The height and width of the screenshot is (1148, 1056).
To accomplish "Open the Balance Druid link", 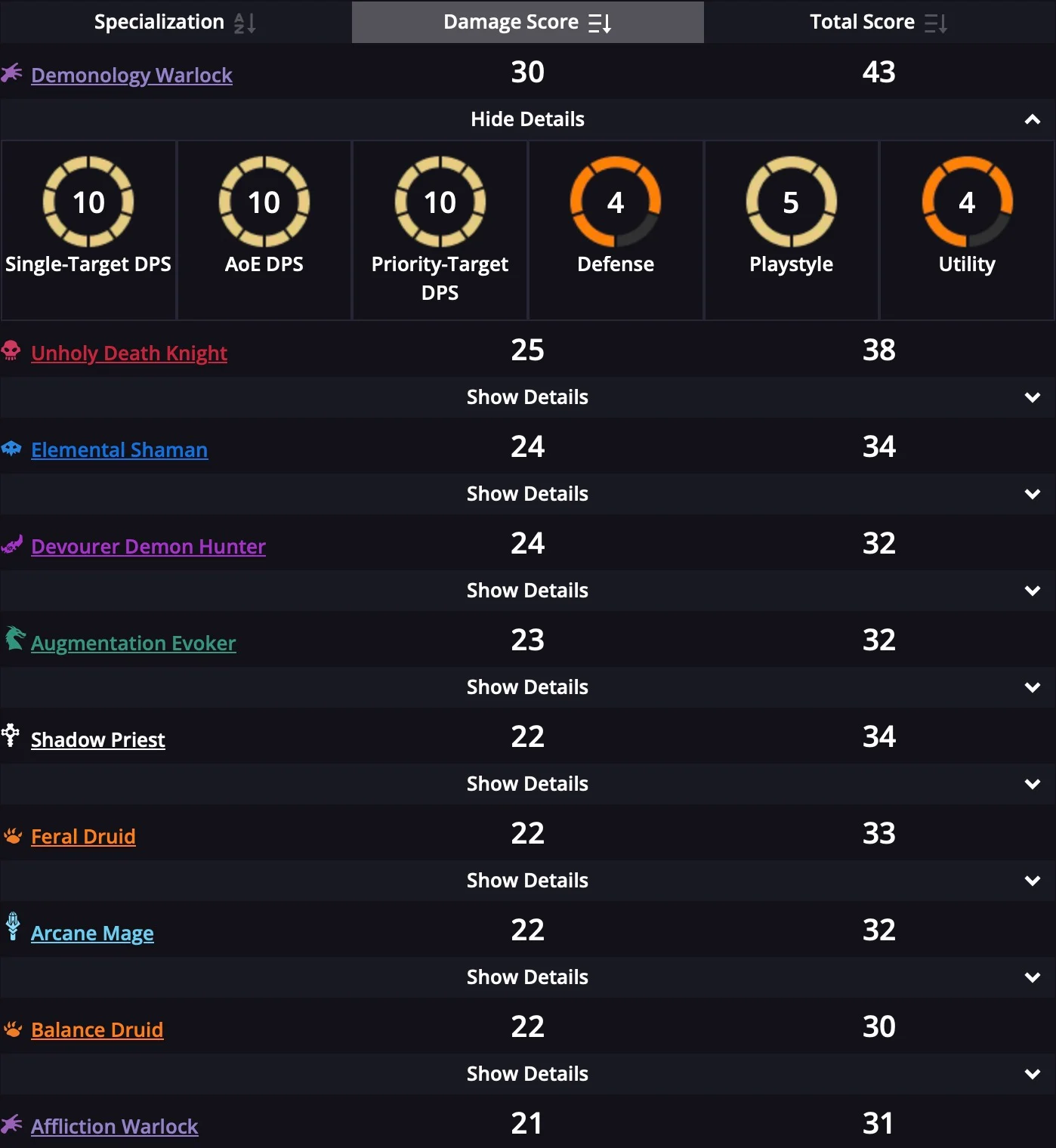I will click(x=97, y=1029).
